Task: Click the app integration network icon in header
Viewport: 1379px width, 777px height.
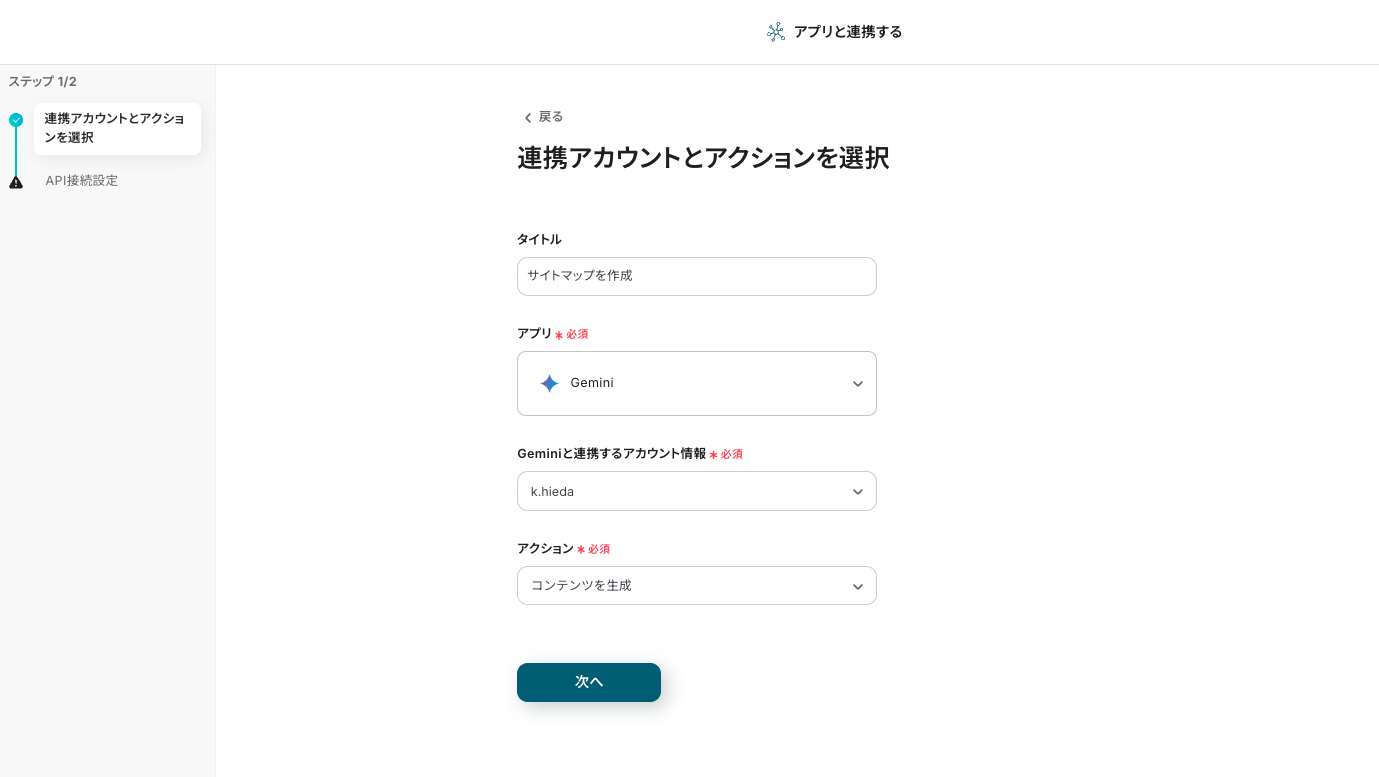Action: [x=776, y=32]
